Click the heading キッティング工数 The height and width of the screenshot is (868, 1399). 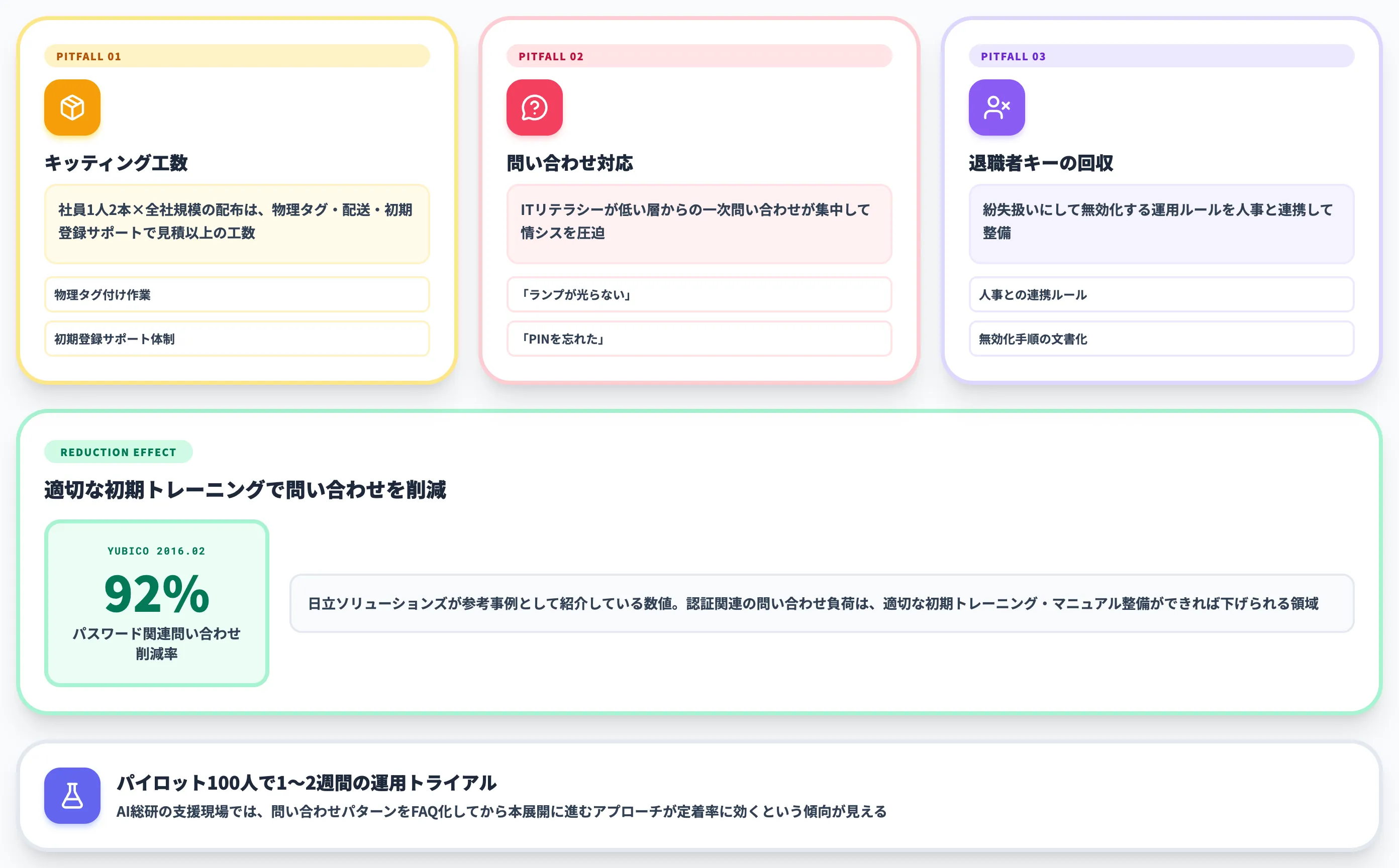(116, 163)
